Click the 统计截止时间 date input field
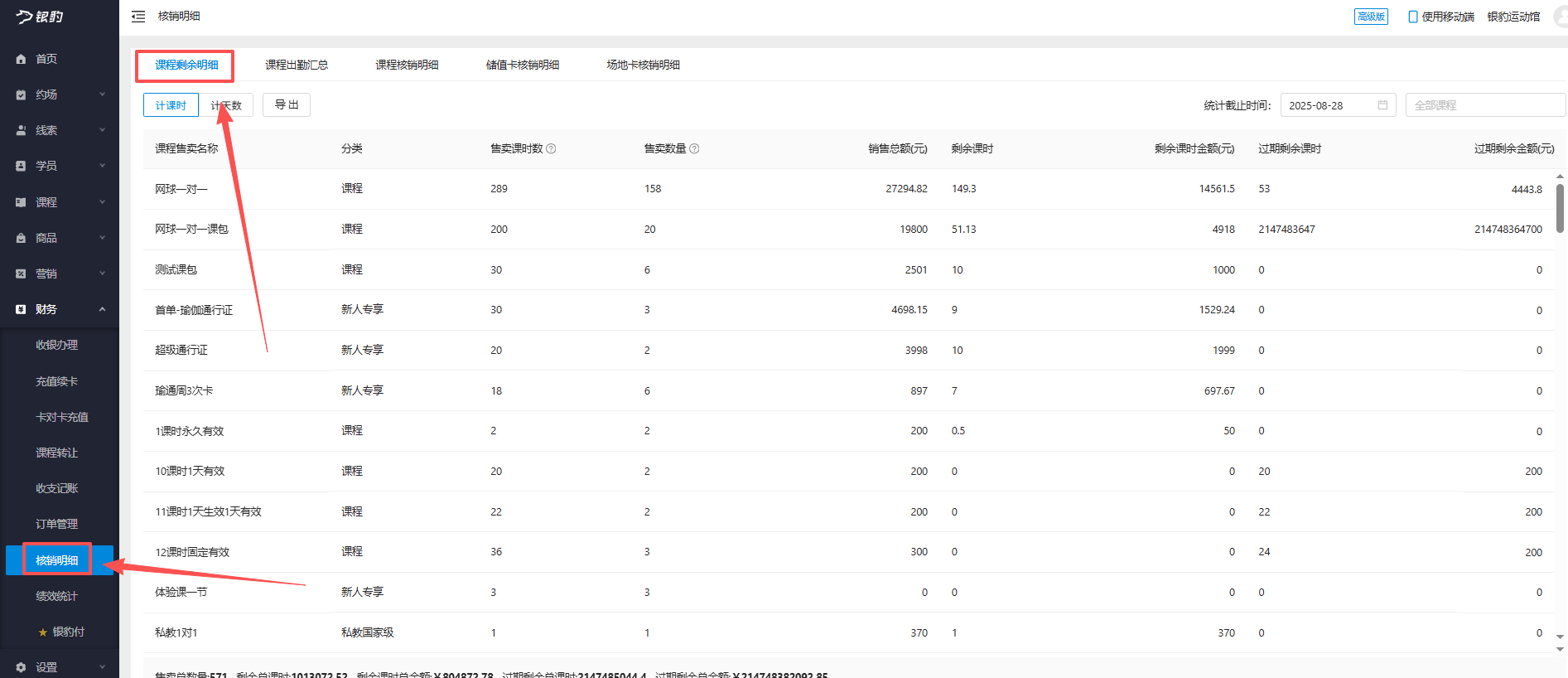This screenshot has width=1568, height=678. pos(1329,105)
